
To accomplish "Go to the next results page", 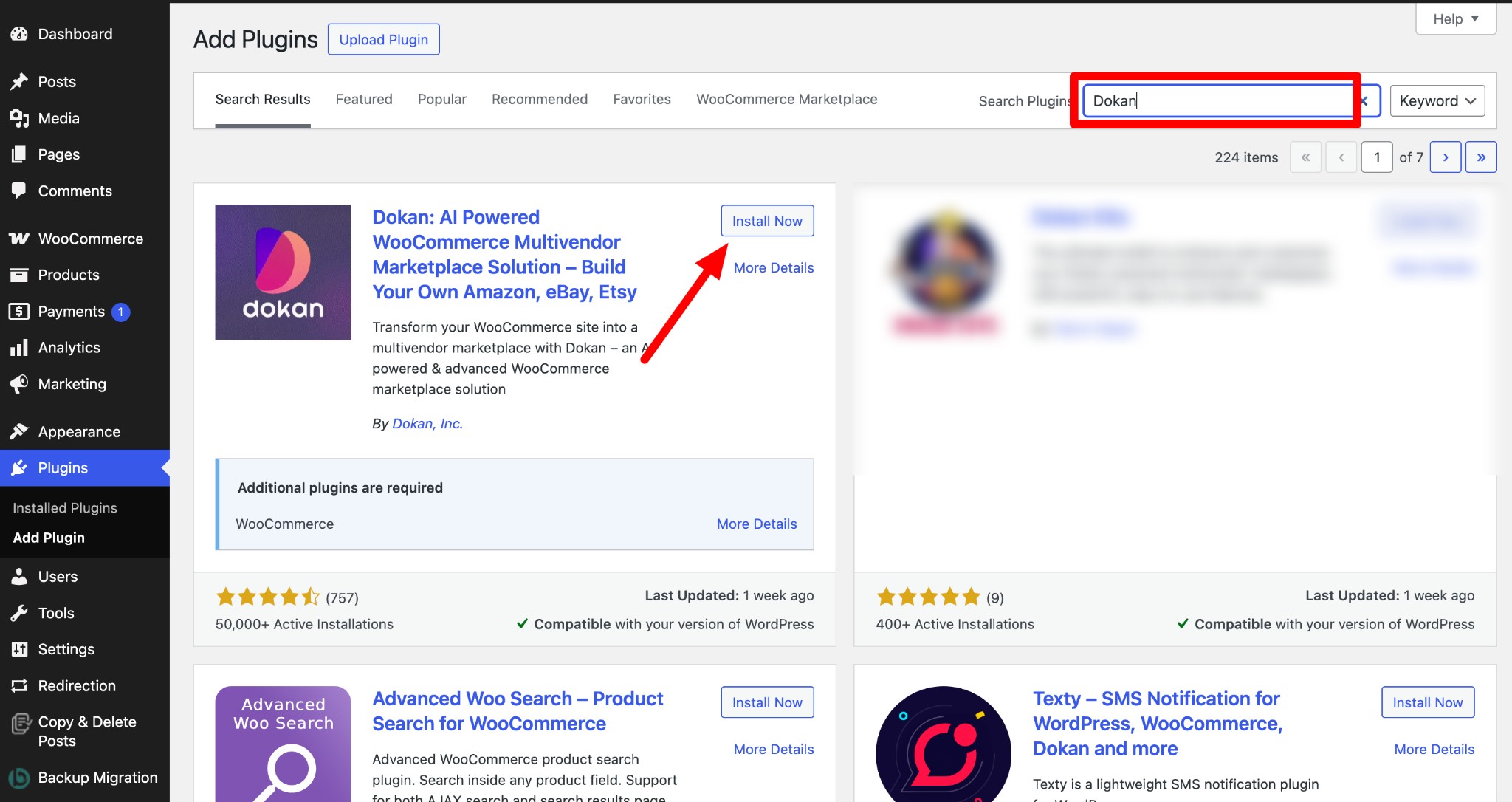I will tap(1445, 157).
